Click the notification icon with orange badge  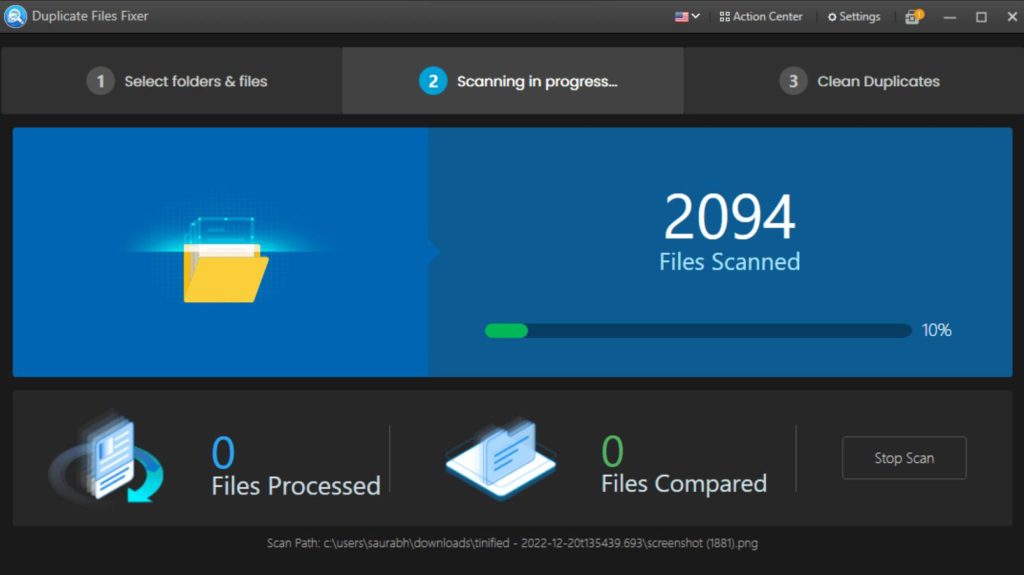coord(914,16)
